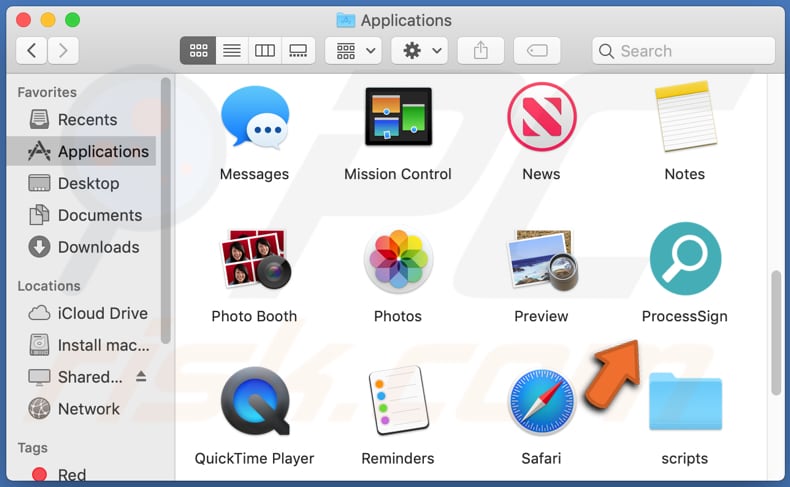The image size is (790, 487).
Task: Open the Install mac... volume in sidebar
Action: (82, 345)
